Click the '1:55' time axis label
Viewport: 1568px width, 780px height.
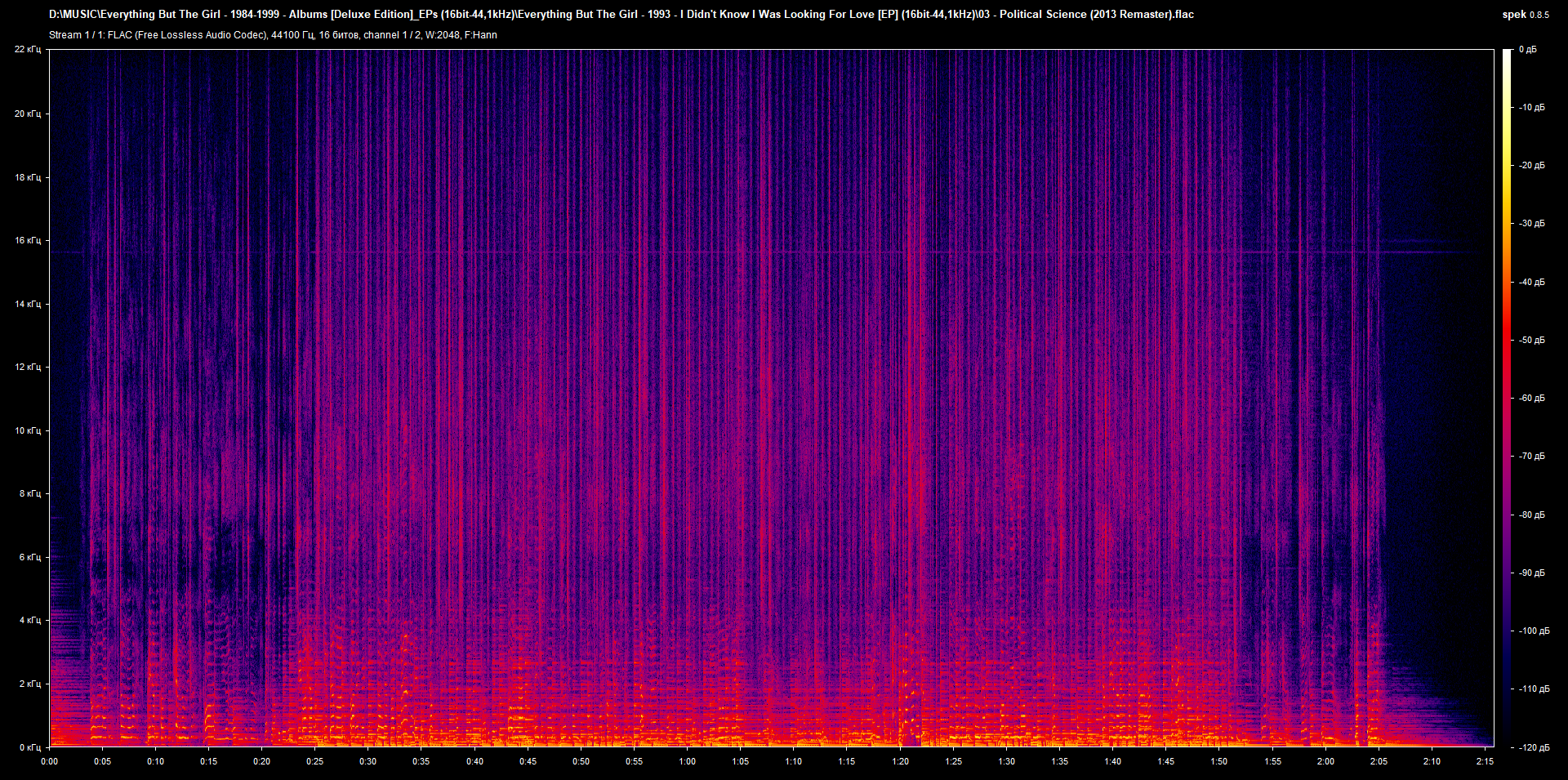point(1273,761)
